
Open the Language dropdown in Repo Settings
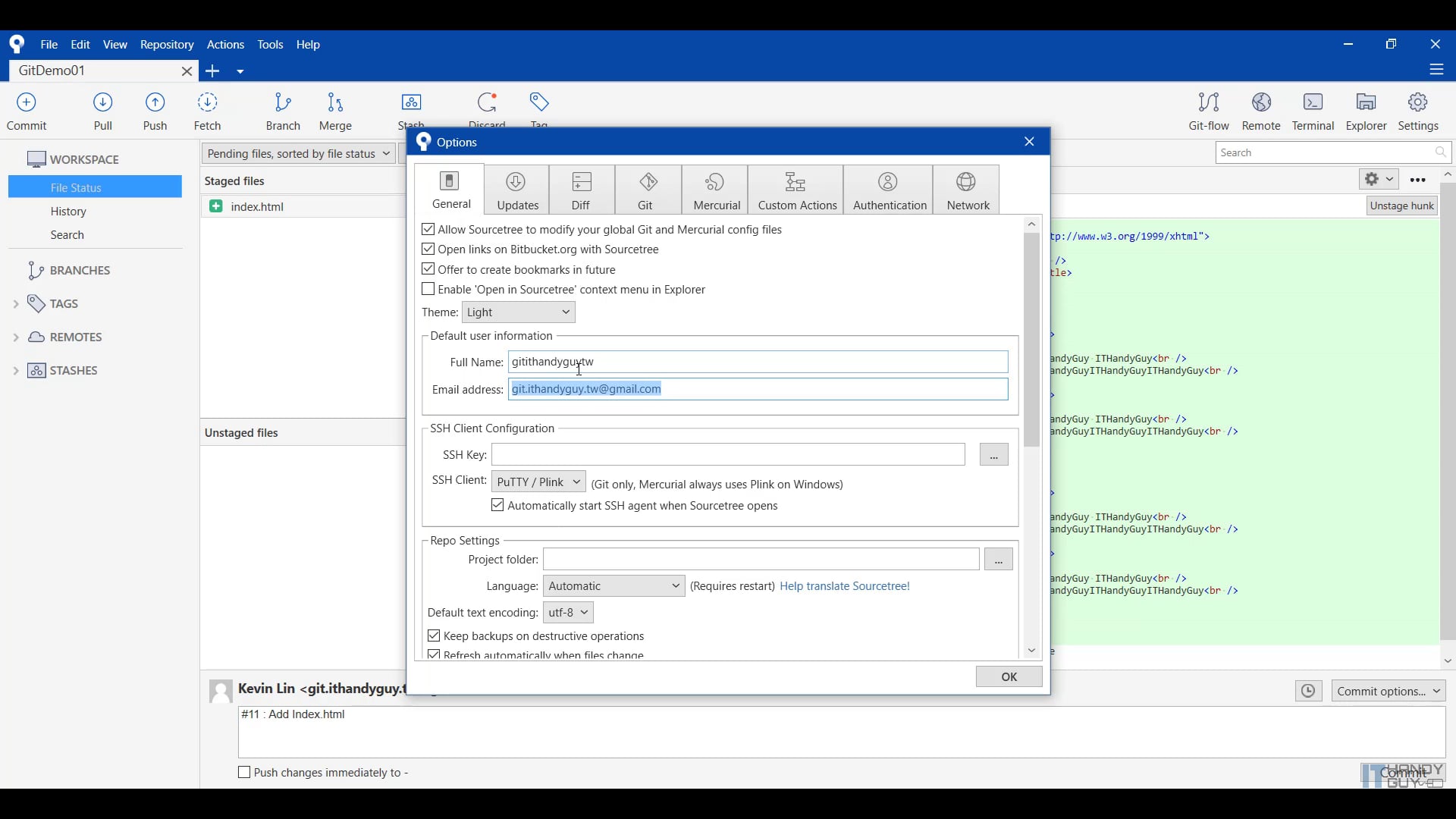point(613,585)
